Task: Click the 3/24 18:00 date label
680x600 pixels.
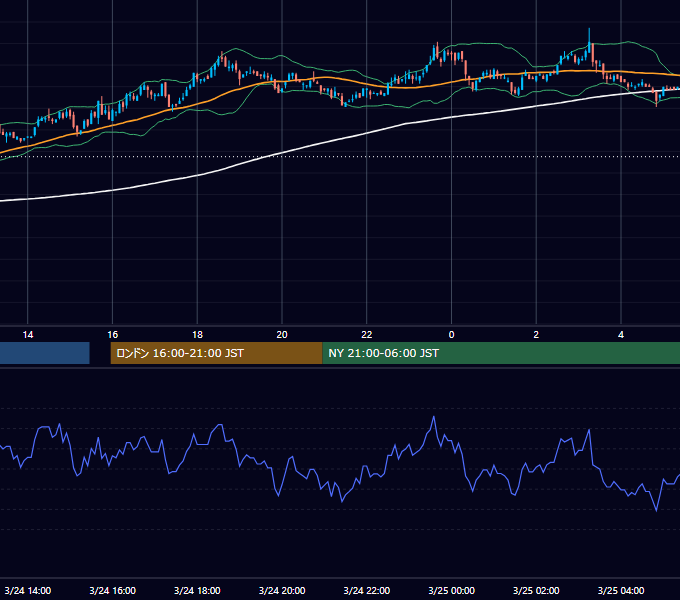Action: pos(197,590)
